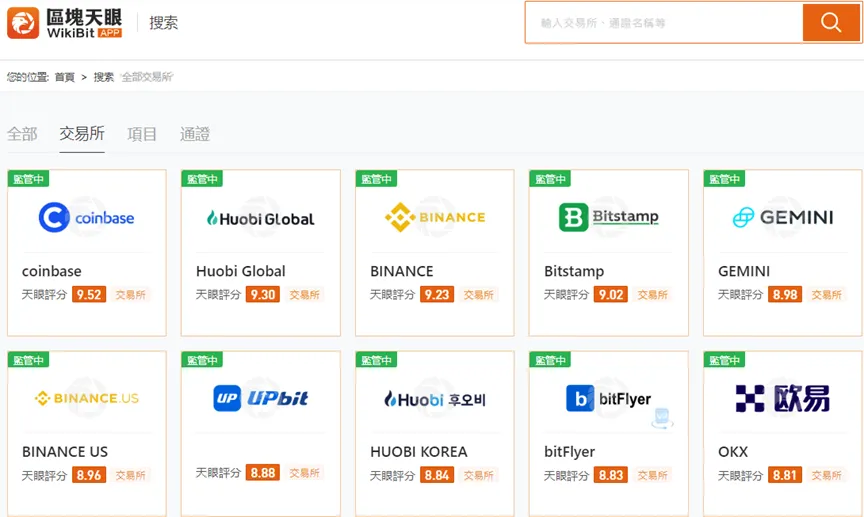
Task: Click the 交易所 tag on Huobi Global card
Action: [305, 295]
